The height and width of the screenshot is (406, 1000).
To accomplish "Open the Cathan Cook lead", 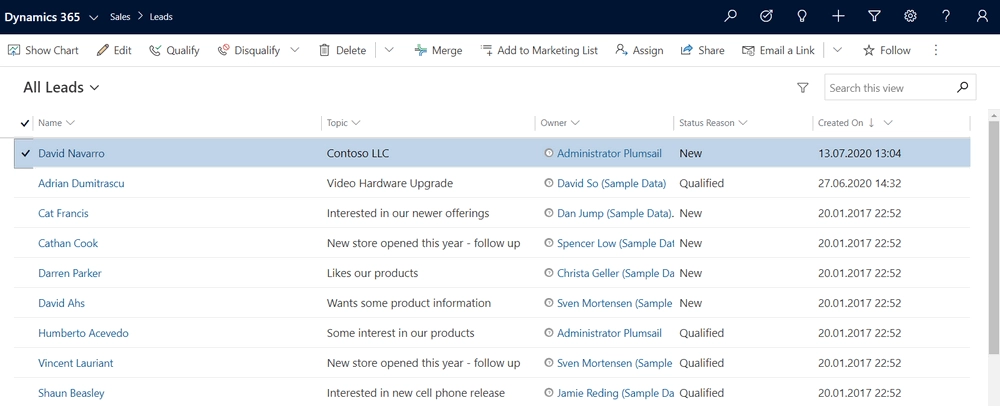I will click(x=68, y=243).
